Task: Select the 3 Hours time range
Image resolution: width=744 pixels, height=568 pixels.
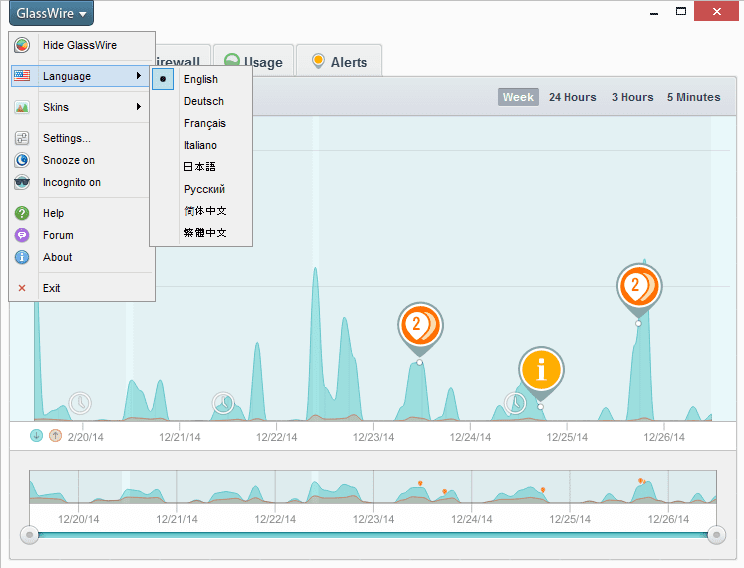Action: pyautogui.click(x=632, y=97)
